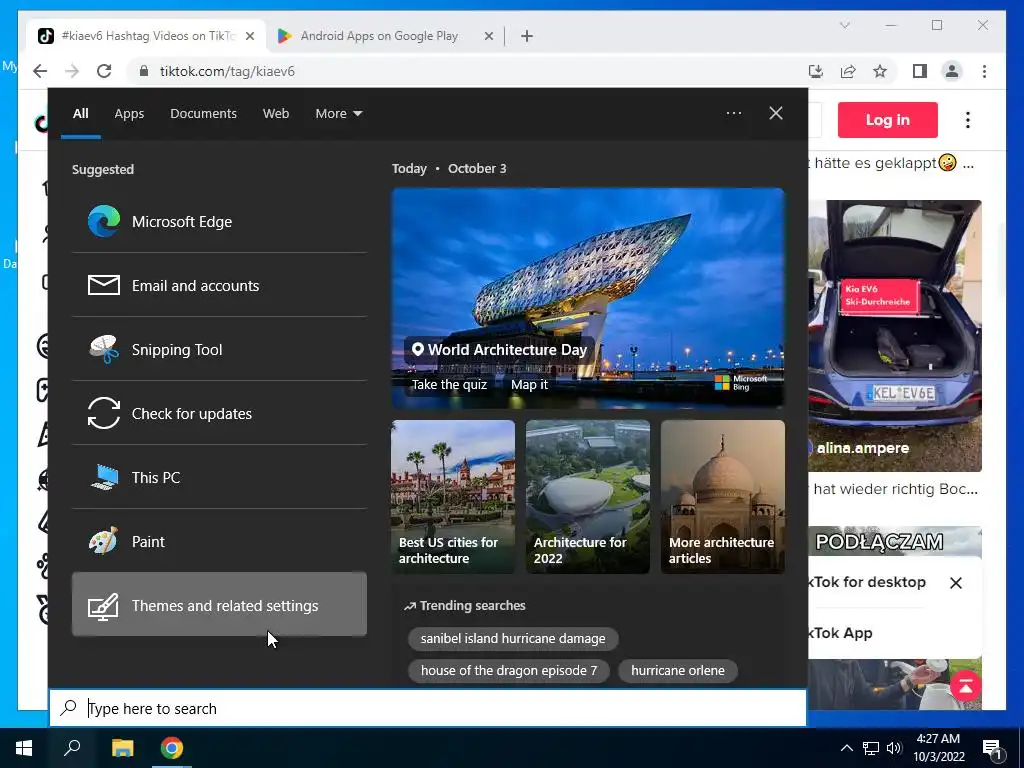Open network status tray icon

coord(871,748)
